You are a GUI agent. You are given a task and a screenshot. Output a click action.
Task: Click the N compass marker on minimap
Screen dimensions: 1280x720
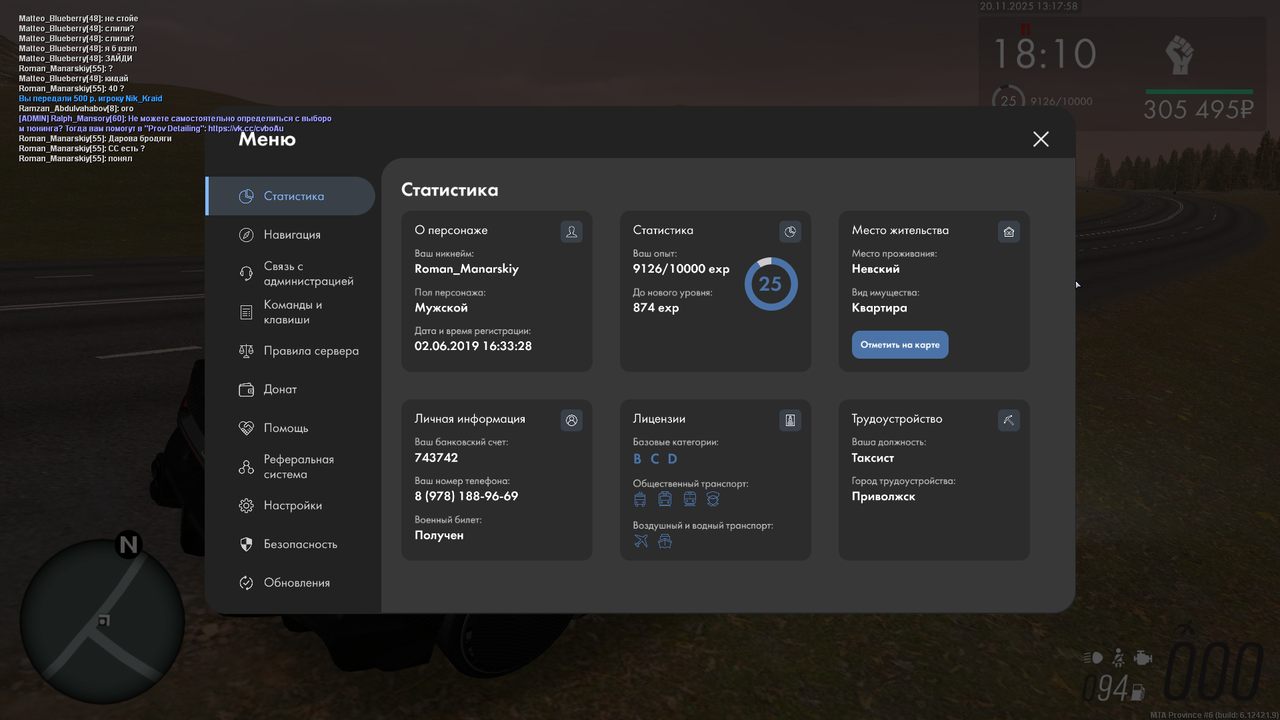(128, 545)
